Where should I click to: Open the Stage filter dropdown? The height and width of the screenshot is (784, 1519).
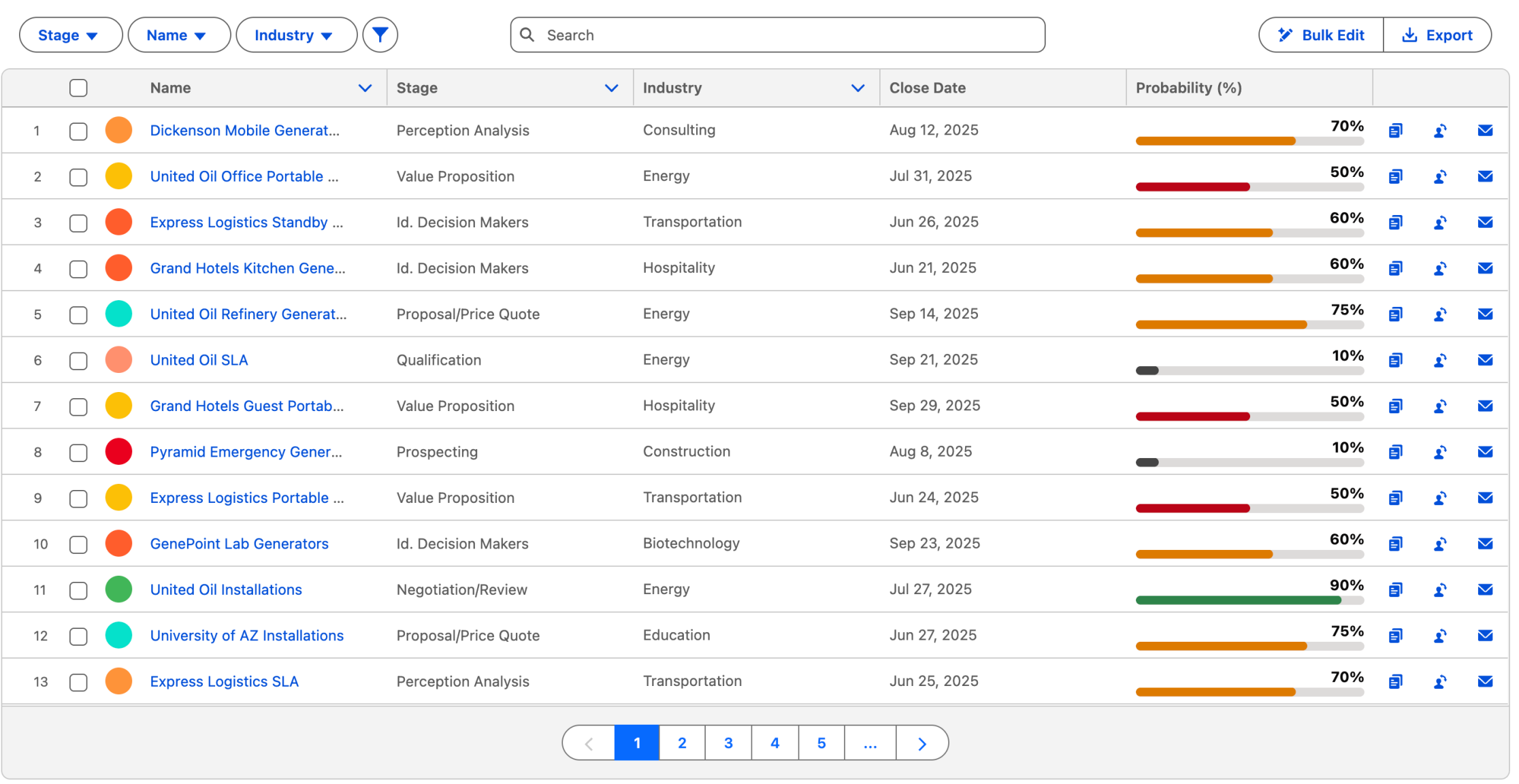(x=70, y=35)
